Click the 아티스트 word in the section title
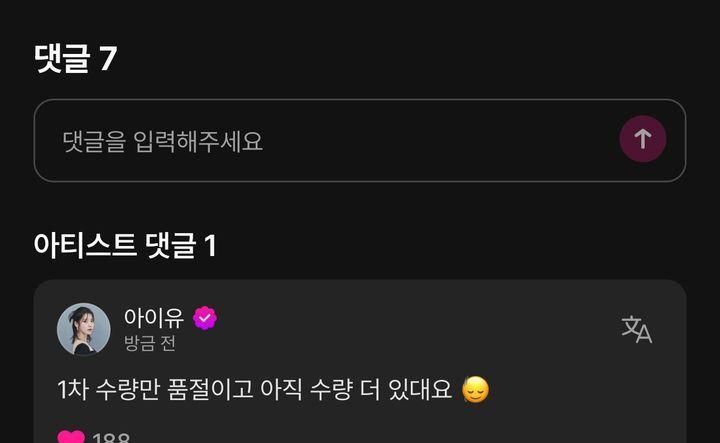 84,245
